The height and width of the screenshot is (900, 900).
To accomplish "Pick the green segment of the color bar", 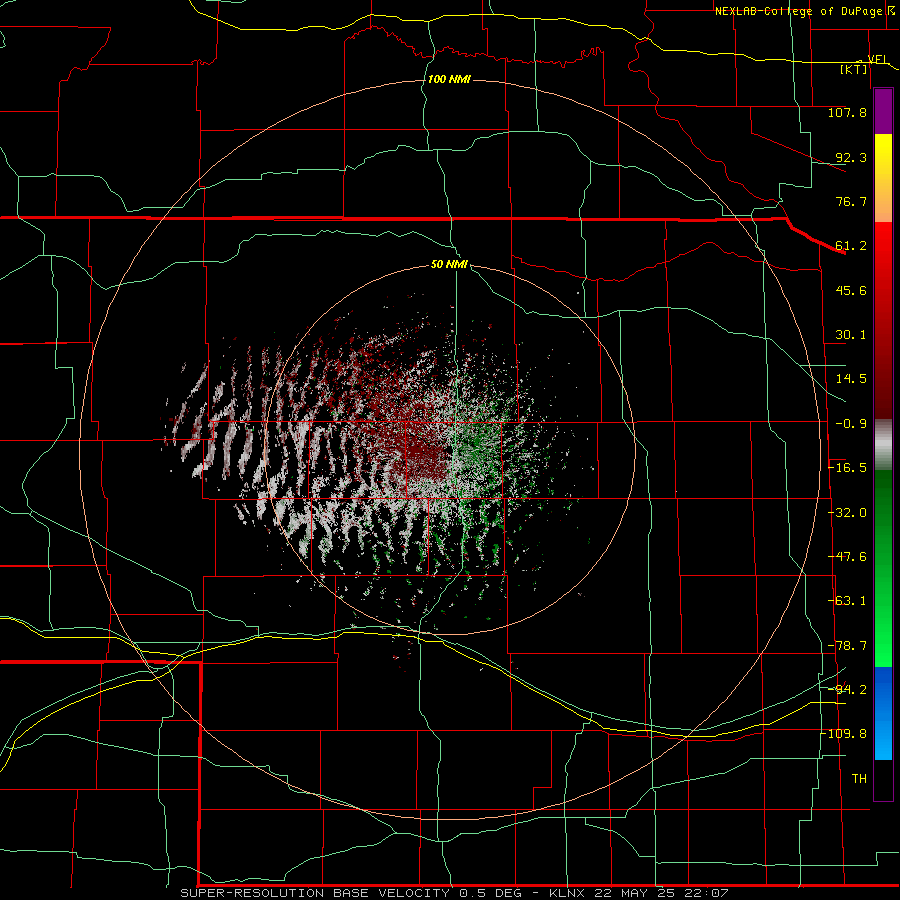I will [x=883, y=568].
